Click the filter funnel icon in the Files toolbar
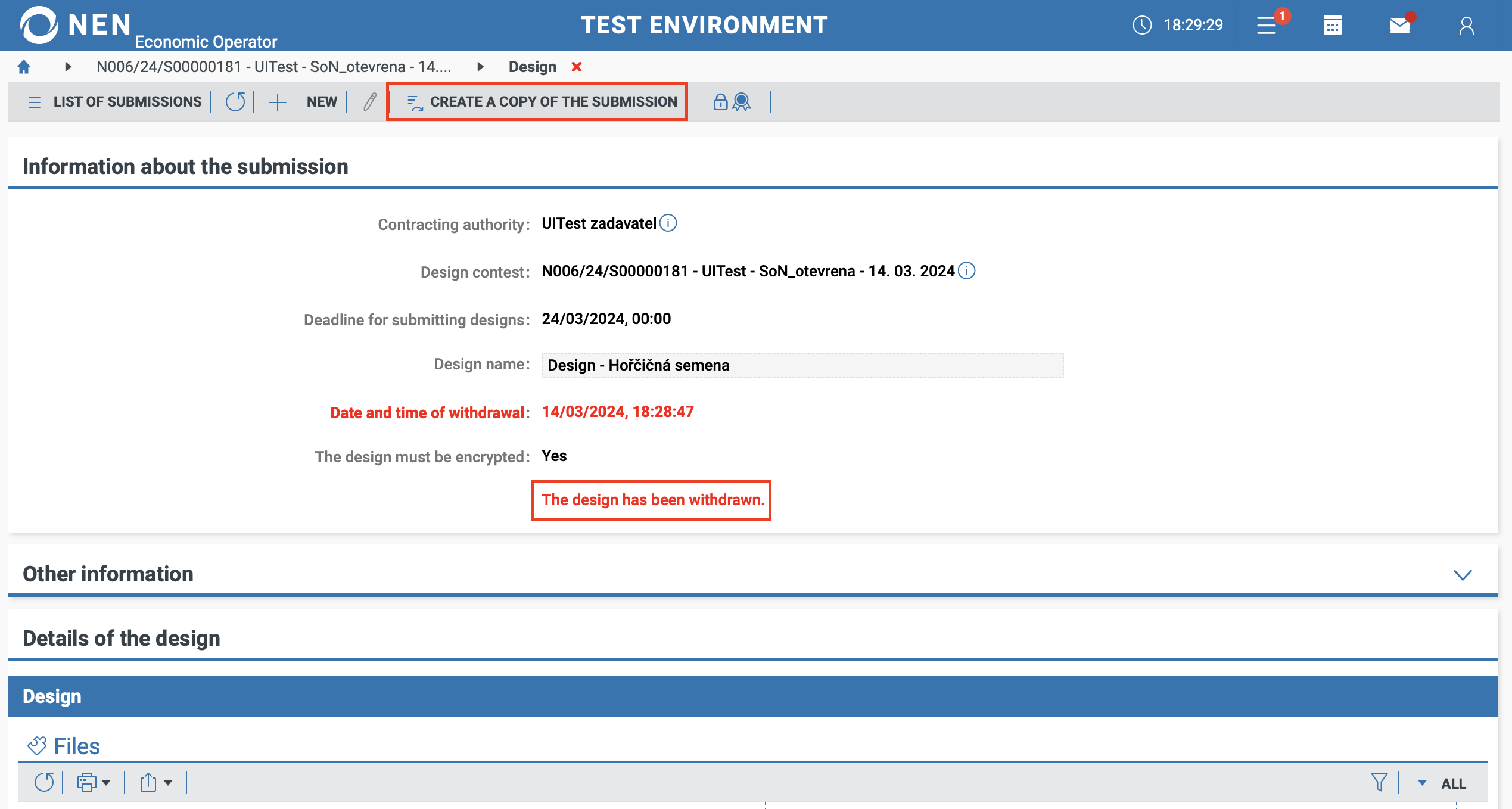The height and width of the screenshot is (809, 1512). [1379, 782]
